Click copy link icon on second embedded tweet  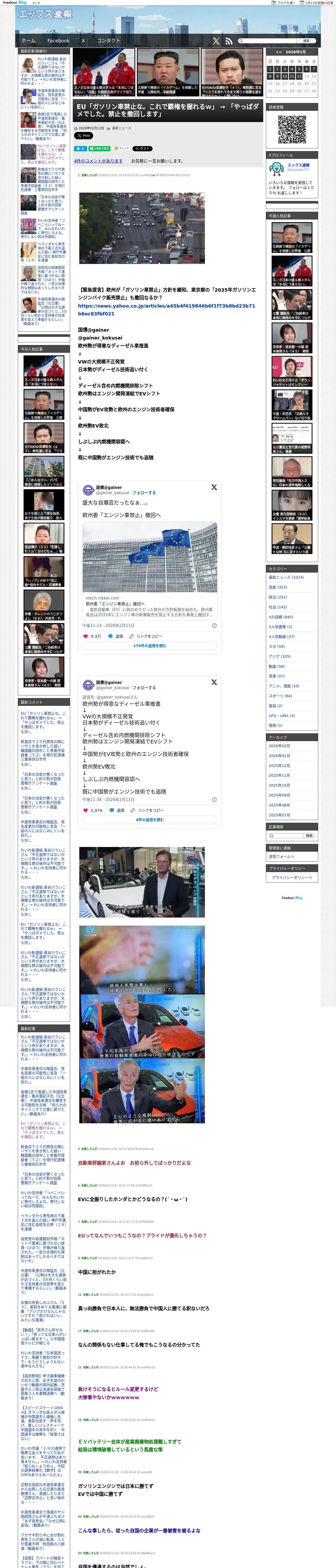[x=133, y=810]
